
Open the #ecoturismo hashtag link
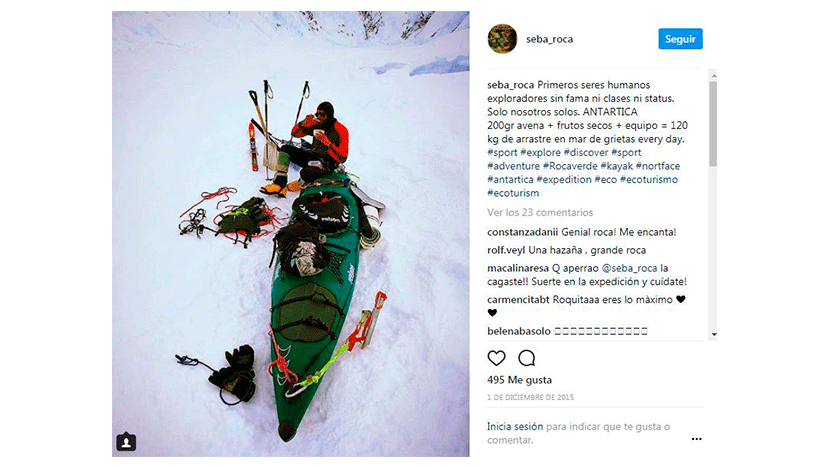(648, 179)
